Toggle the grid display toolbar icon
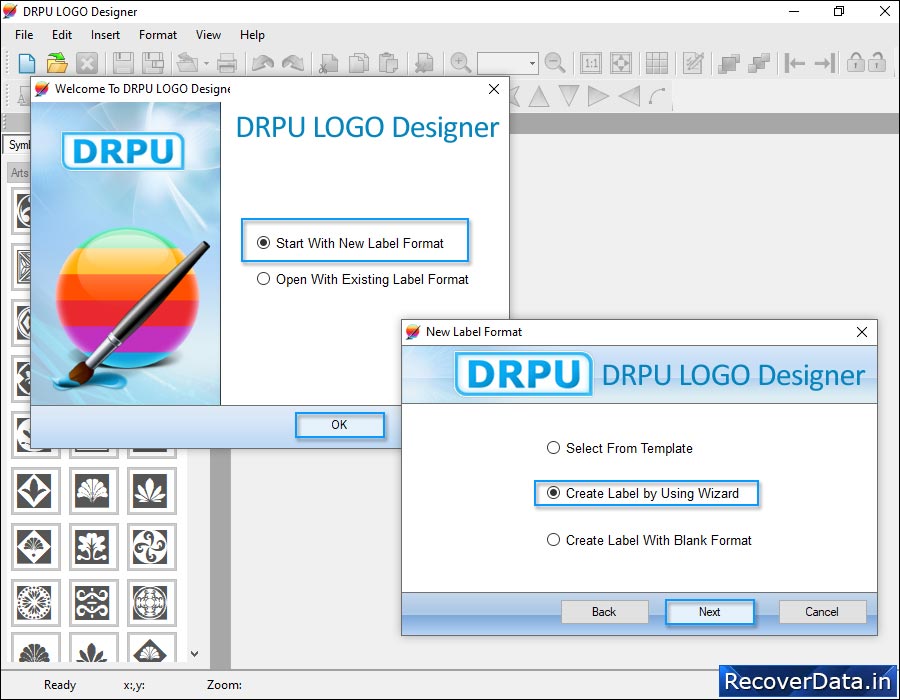 tap(657, 63)
